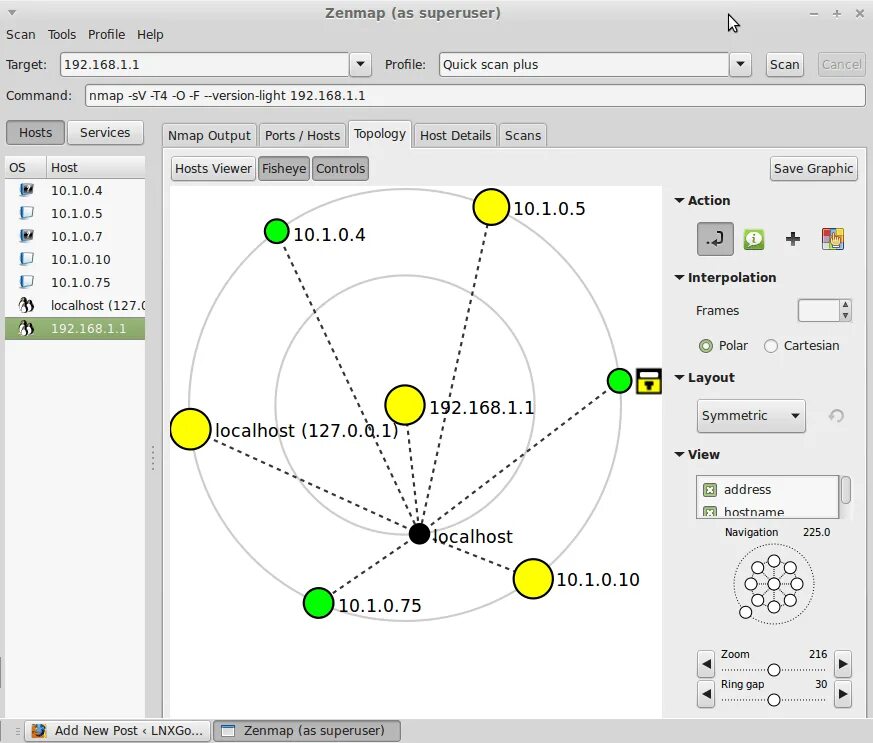873x743 pixels.
Task: Decrease the Frames value with the down arrow
Action: (x=845, y=316)
